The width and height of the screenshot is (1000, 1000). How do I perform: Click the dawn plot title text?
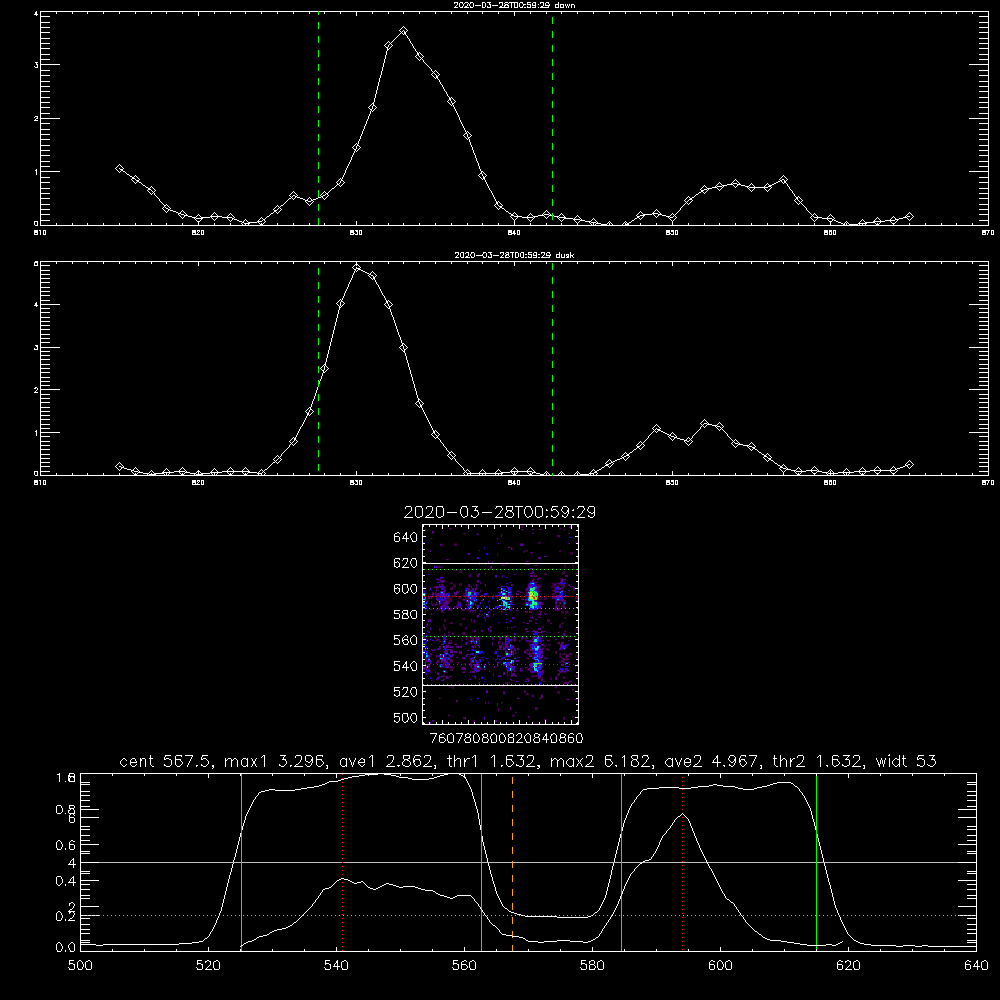pyautogui.click(x=514, y=5)
